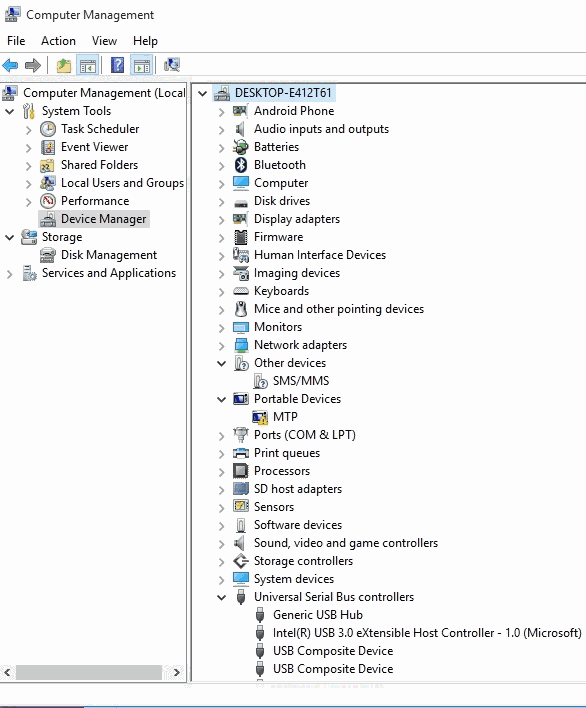Open the Help menu

pyautogui.click(x=145, y=41)
